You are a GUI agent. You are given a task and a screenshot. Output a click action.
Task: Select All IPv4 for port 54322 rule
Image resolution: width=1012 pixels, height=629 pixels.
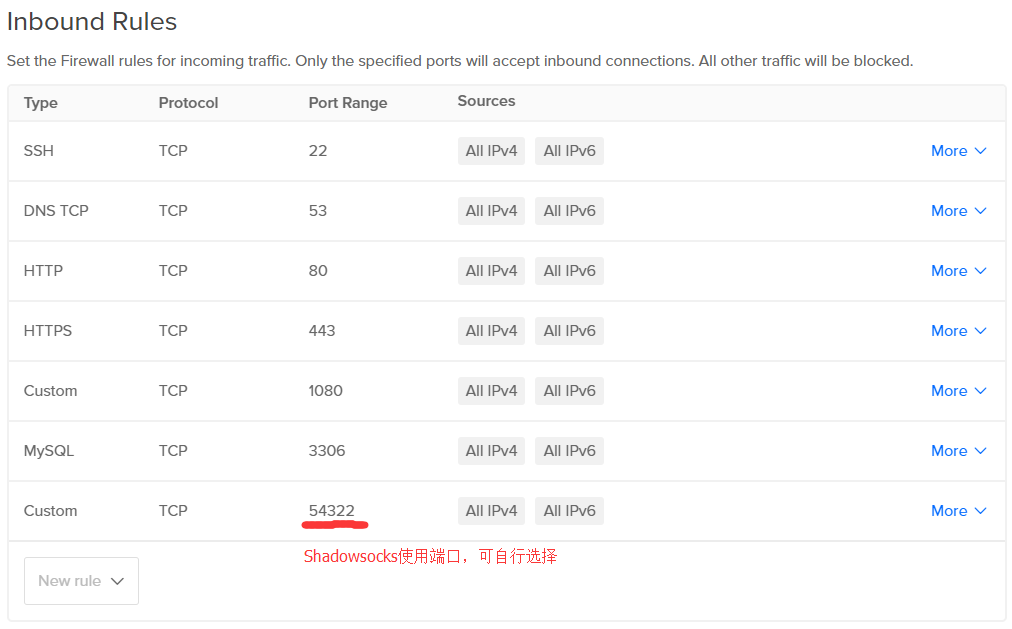pyautogui.click(x=491, y=511)
